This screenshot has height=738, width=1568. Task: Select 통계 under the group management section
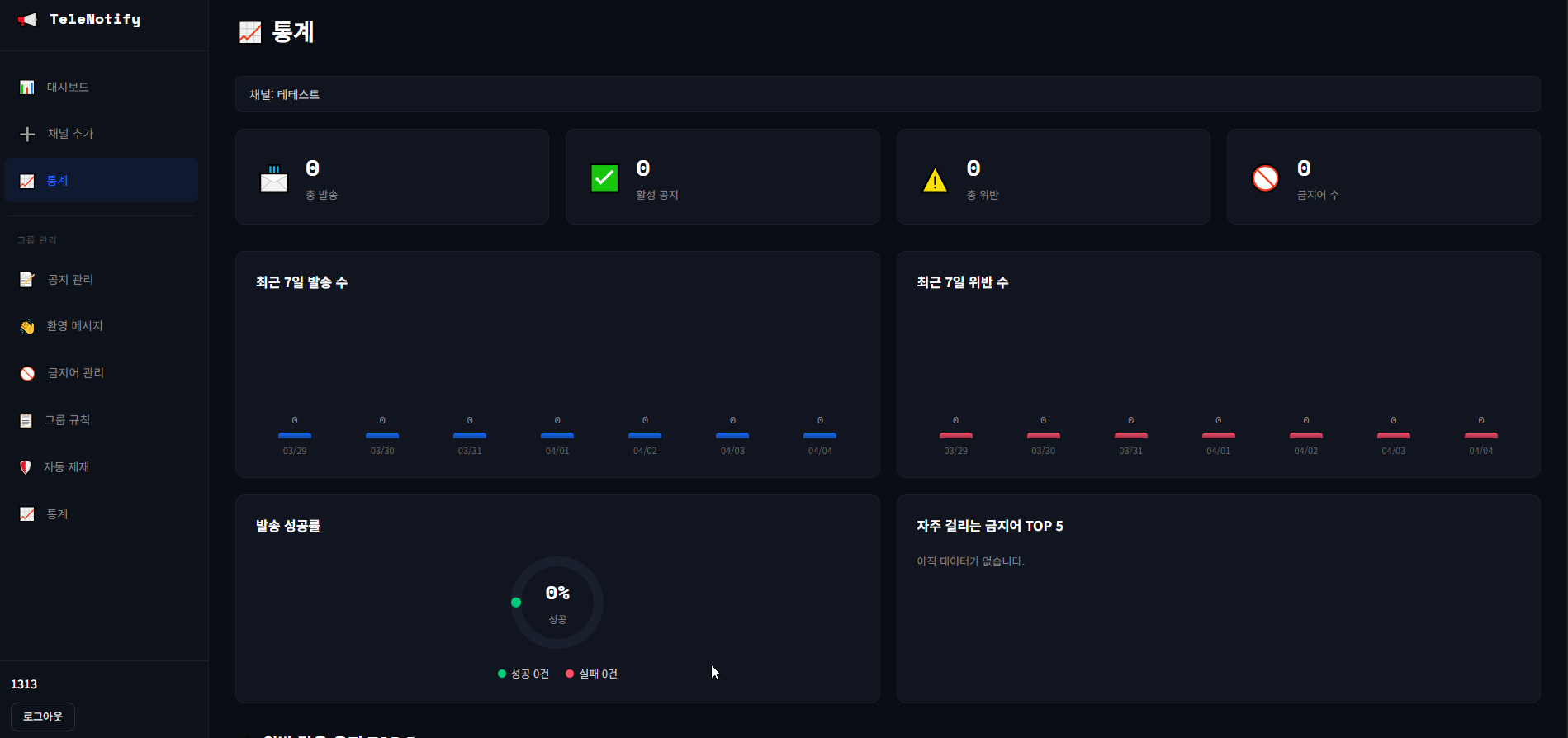(x=57, y=514)
